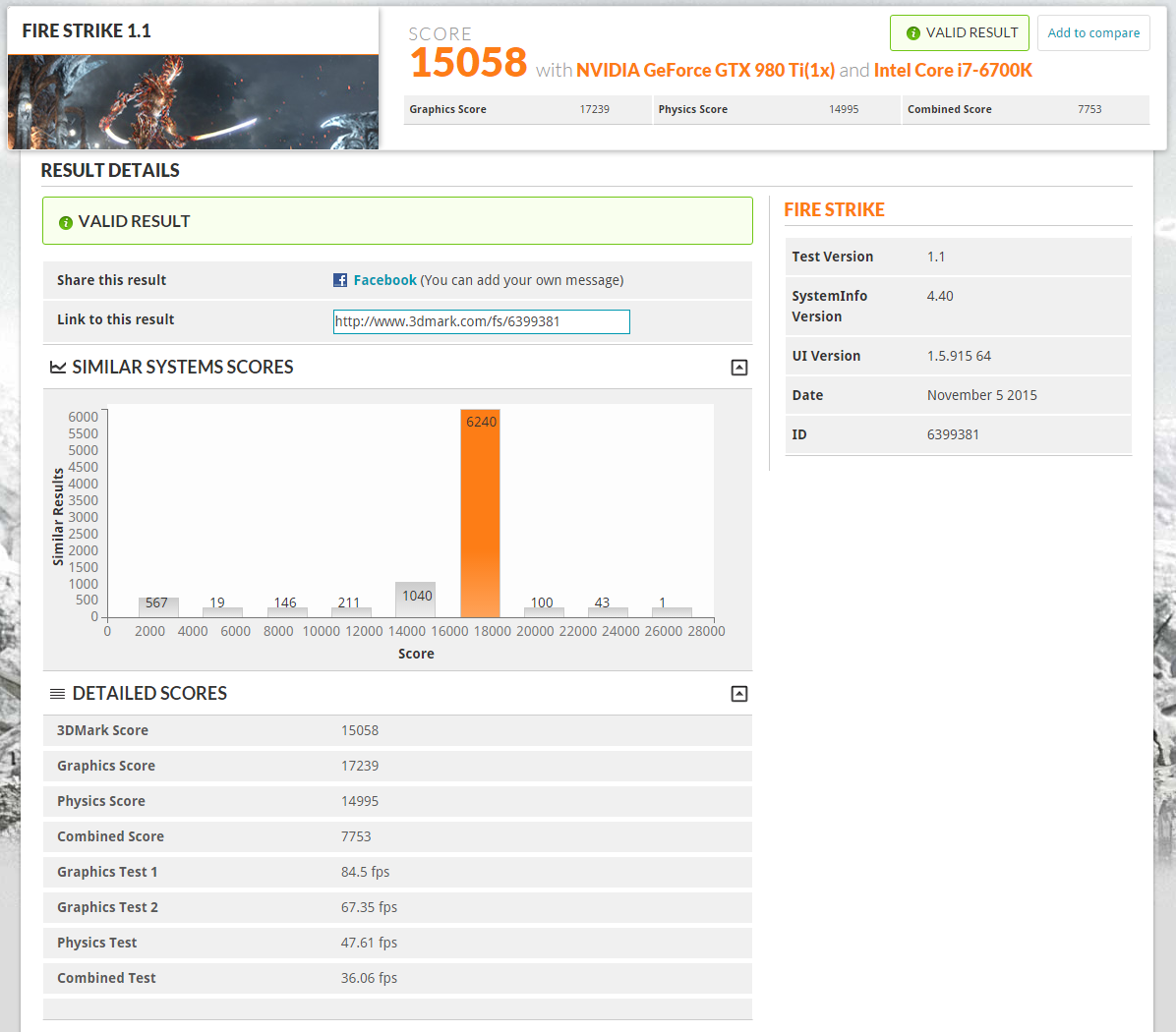Open the Facebook share link
This screenshot has height=1032, width=1176.
384,280
